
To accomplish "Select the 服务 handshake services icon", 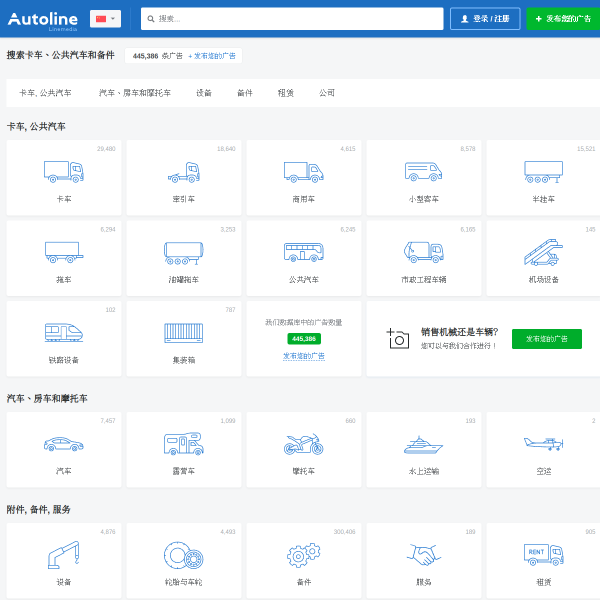I will pos(424,555).
